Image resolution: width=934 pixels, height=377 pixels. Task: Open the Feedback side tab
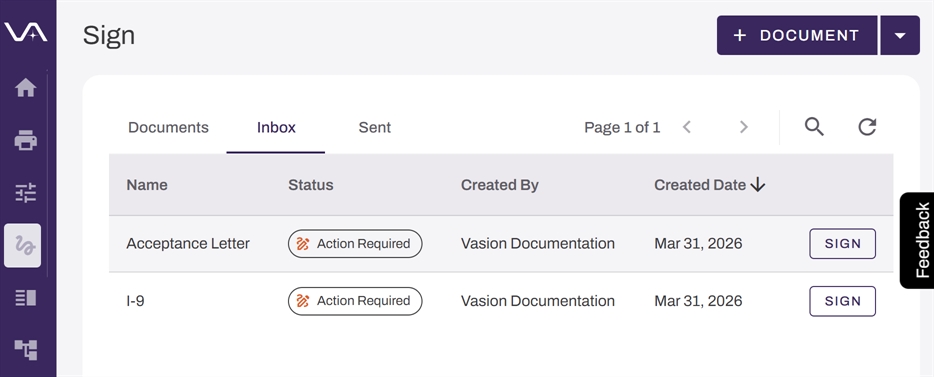[x=917, y=241]
